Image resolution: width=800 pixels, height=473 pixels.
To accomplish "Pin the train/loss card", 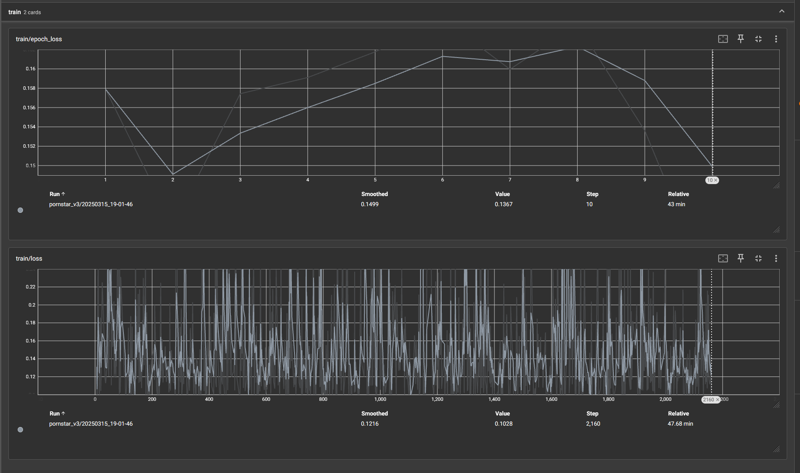I will [740, 259].
